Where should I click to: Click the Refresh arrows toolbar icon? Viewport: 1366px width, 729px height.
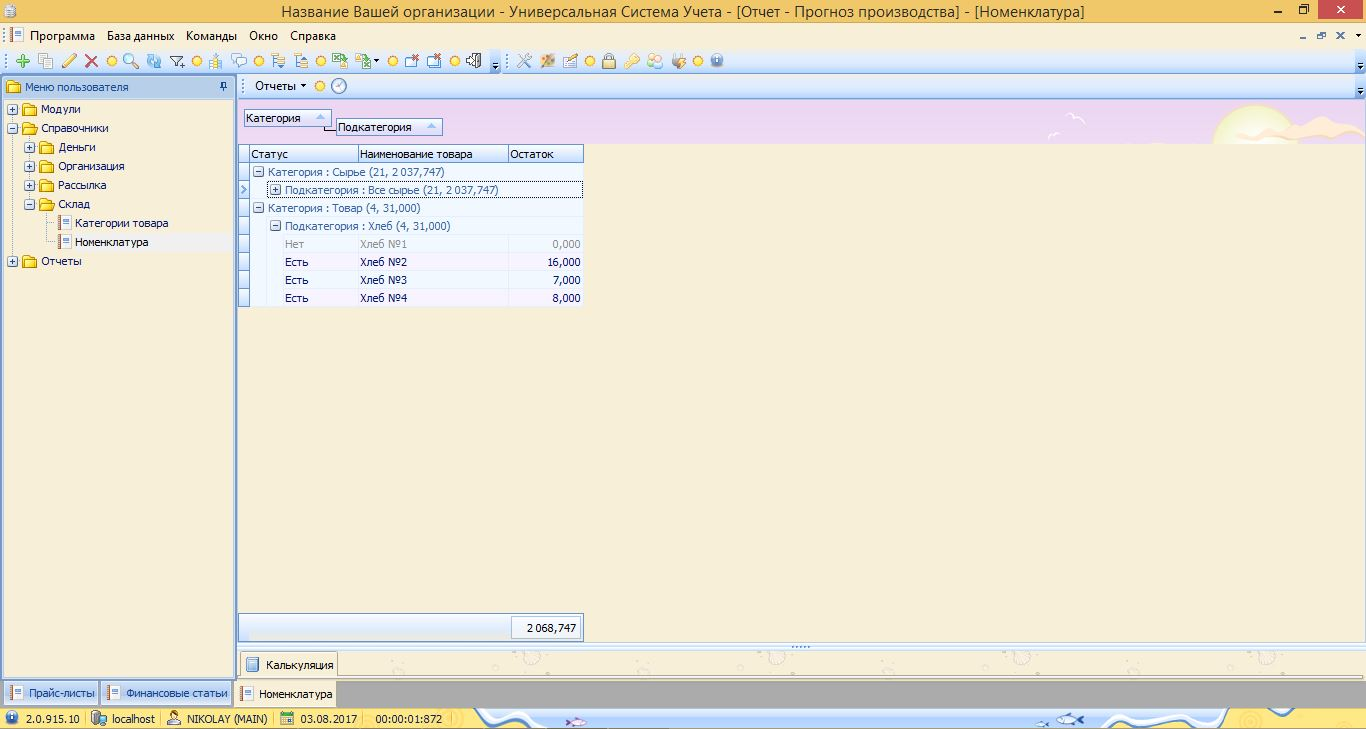click(x=153, y=61)
